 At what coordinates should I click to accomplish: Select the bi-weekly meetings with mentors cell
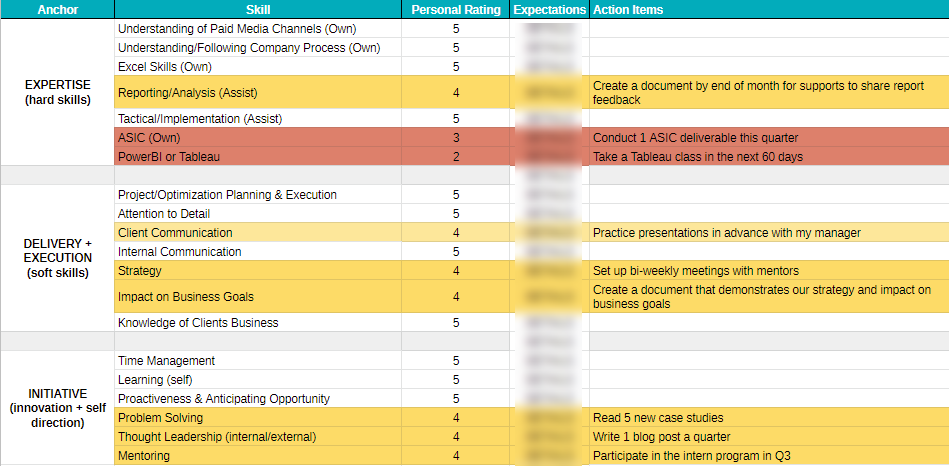[695, 271]
